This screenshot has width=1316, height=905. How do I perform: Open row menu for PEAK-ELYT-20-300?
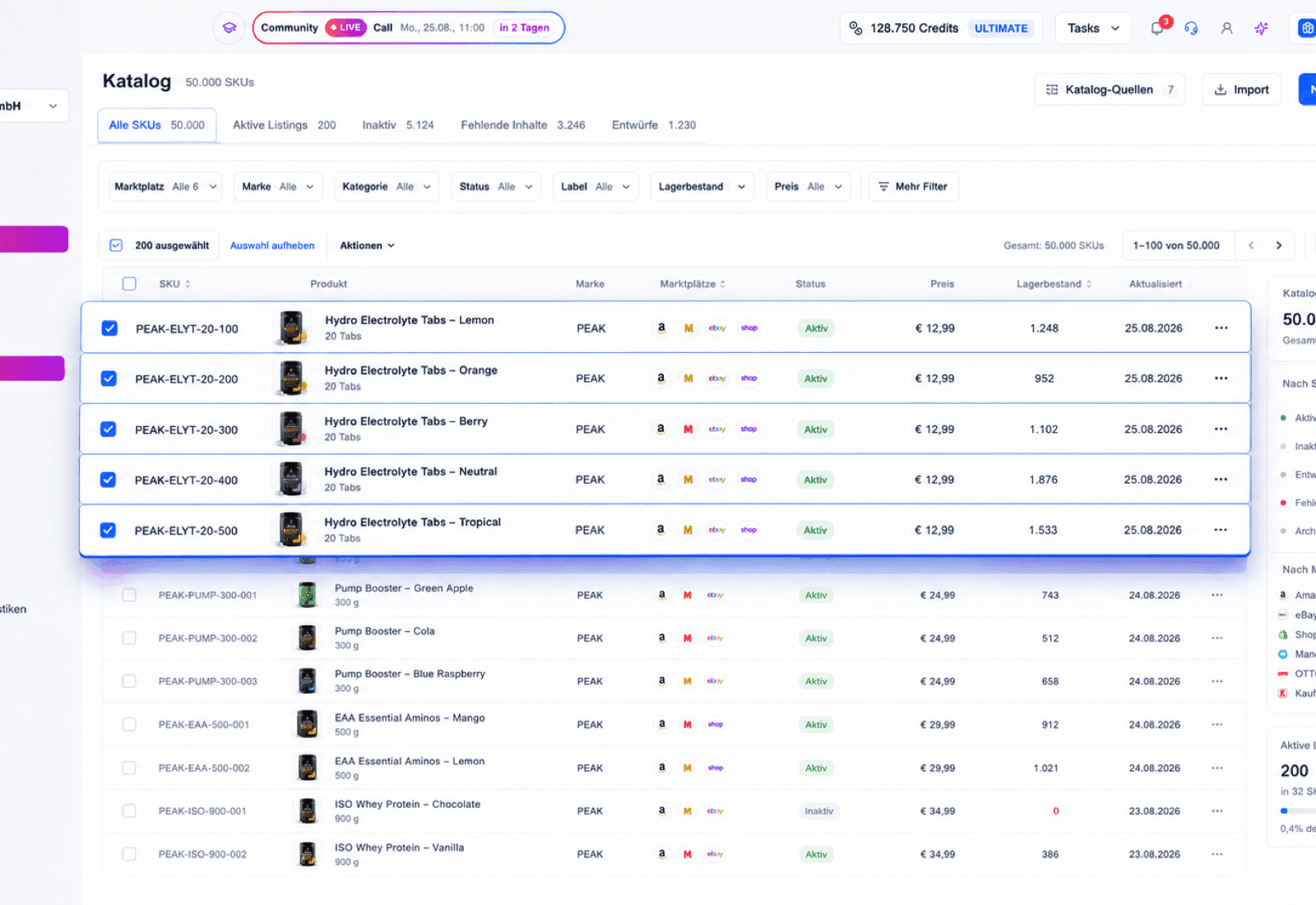coord(1221,429)
